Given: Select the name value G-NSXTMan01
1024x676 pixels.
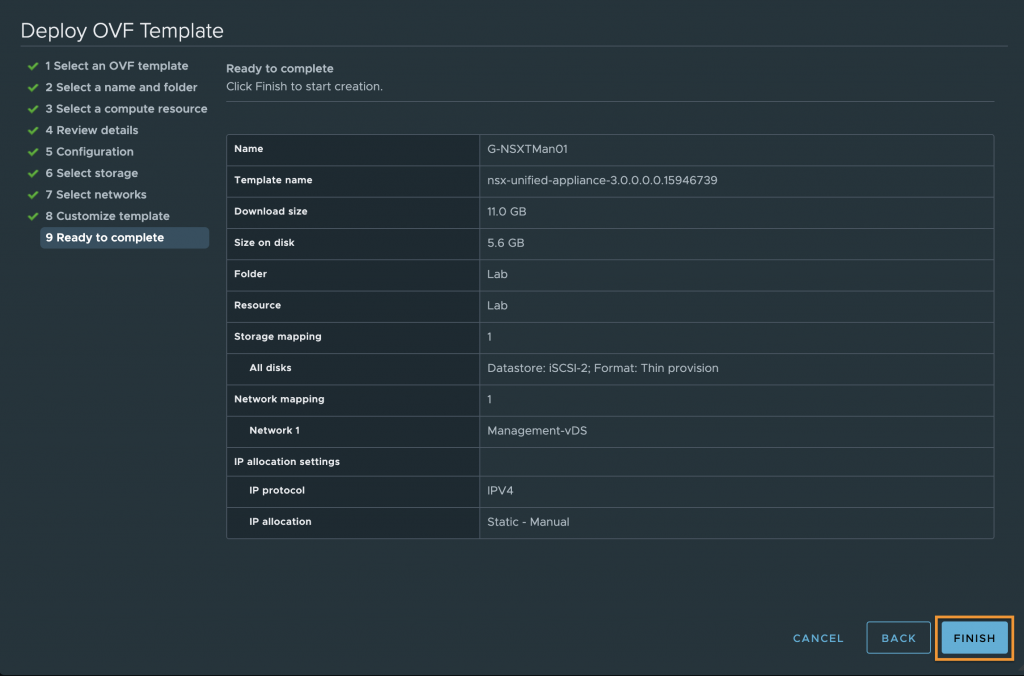Looking at the screenshot, I should click(x=527, y=149).
